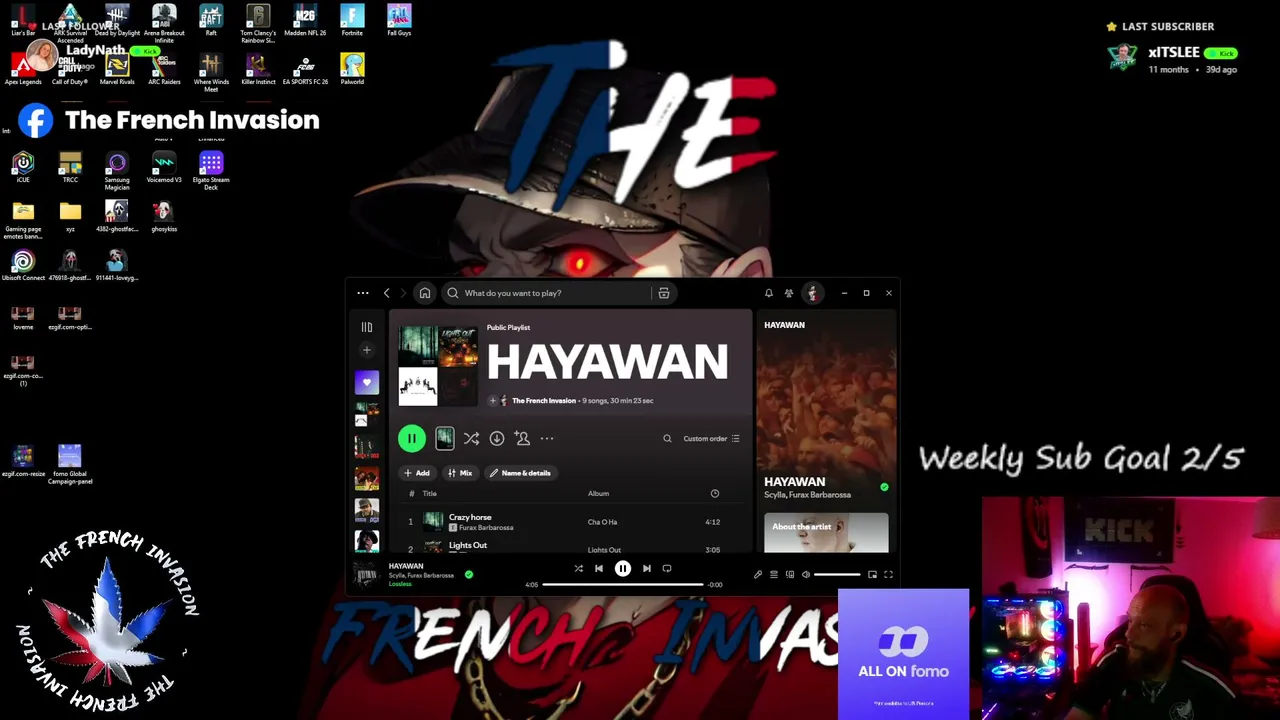Open the Browse icon in search bar

pos(664,293)
